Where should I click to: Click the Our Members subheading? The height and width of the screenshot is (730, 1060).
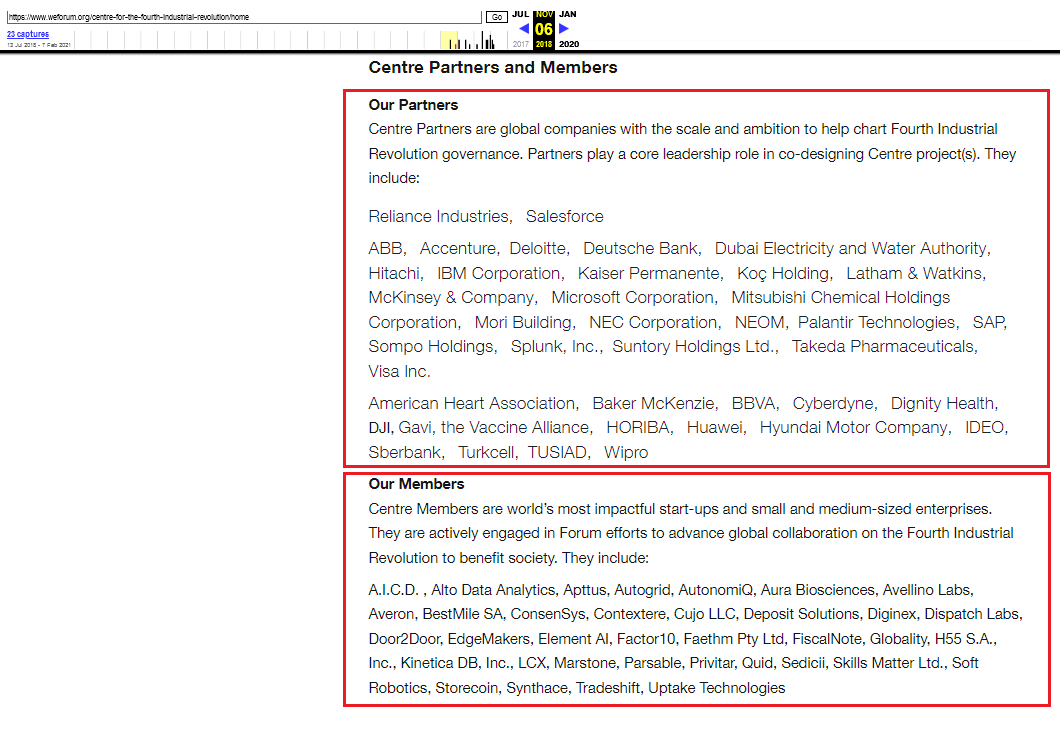(x=416, y=484)
